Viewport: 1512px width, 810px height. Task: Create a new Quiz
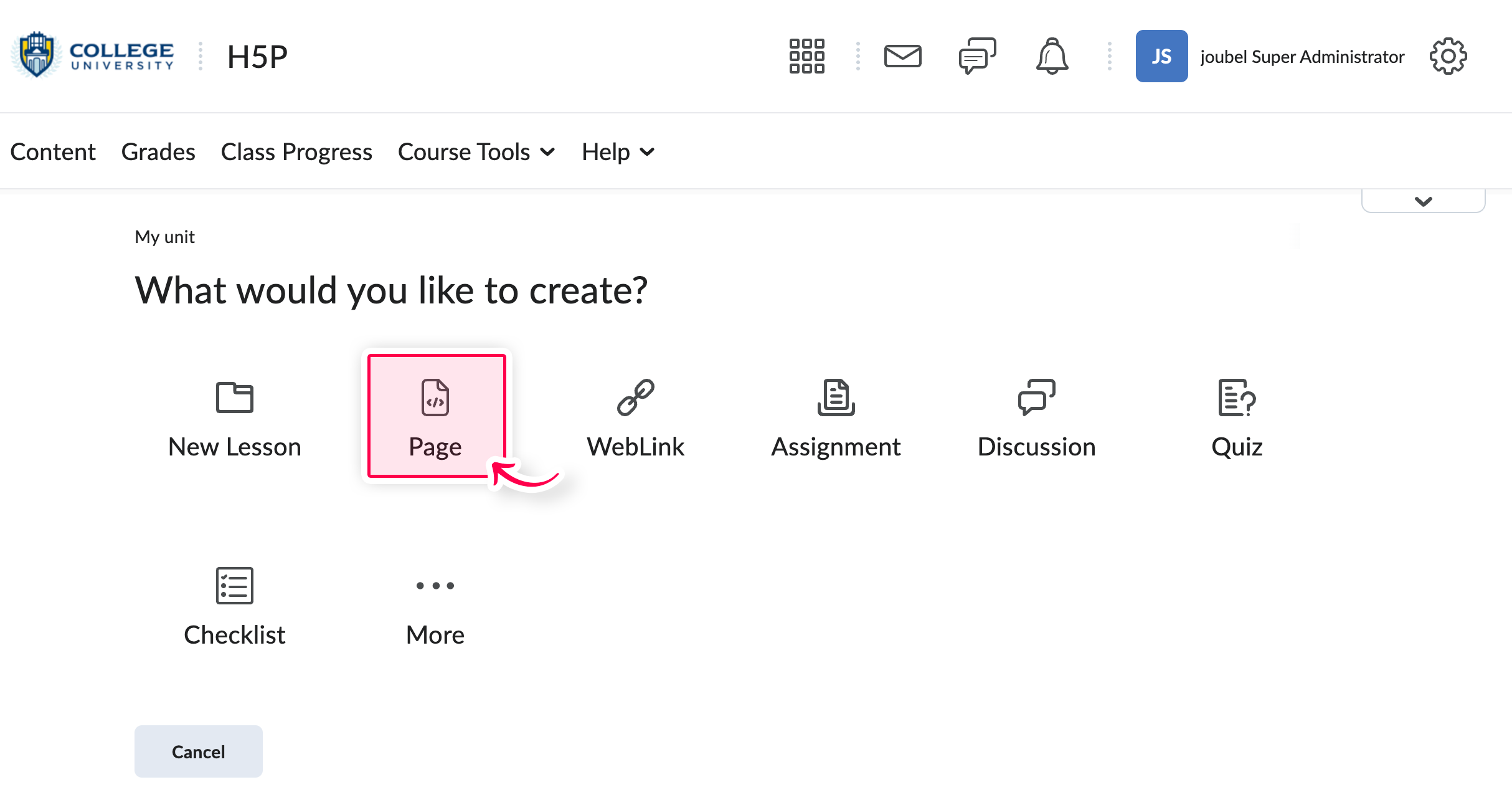[x=1237, y=416]
